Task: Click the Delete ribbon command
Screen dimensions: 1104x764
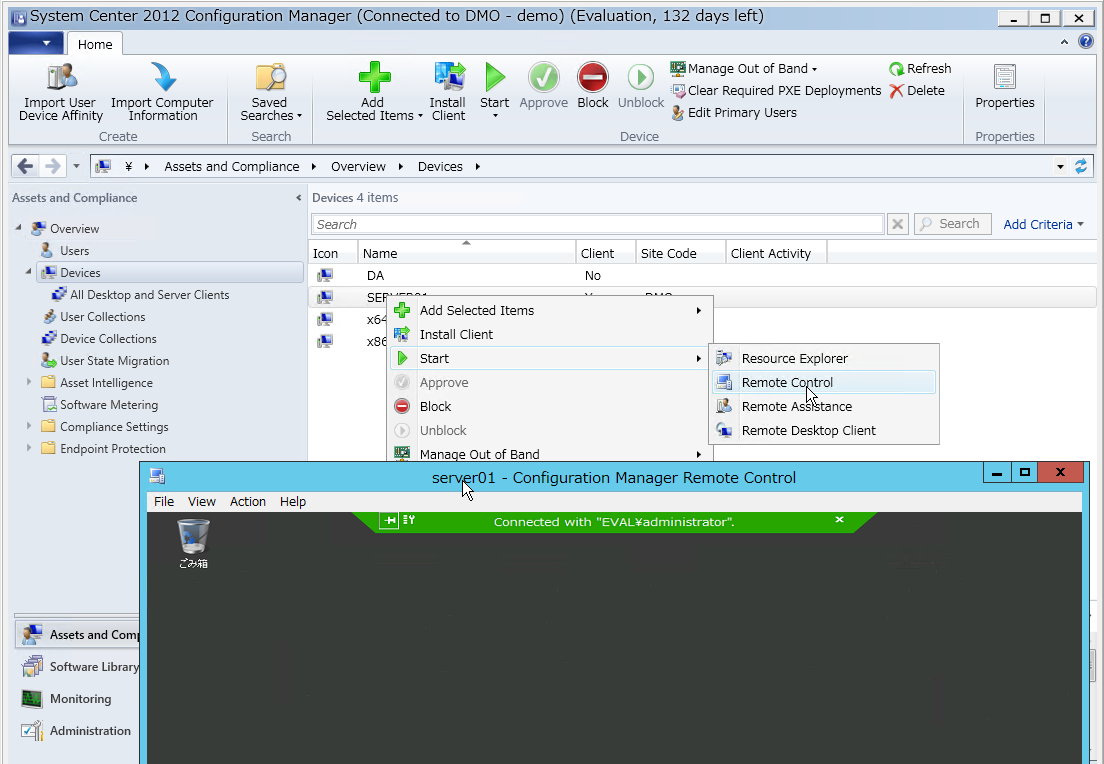Action: [x=917, y=90]
